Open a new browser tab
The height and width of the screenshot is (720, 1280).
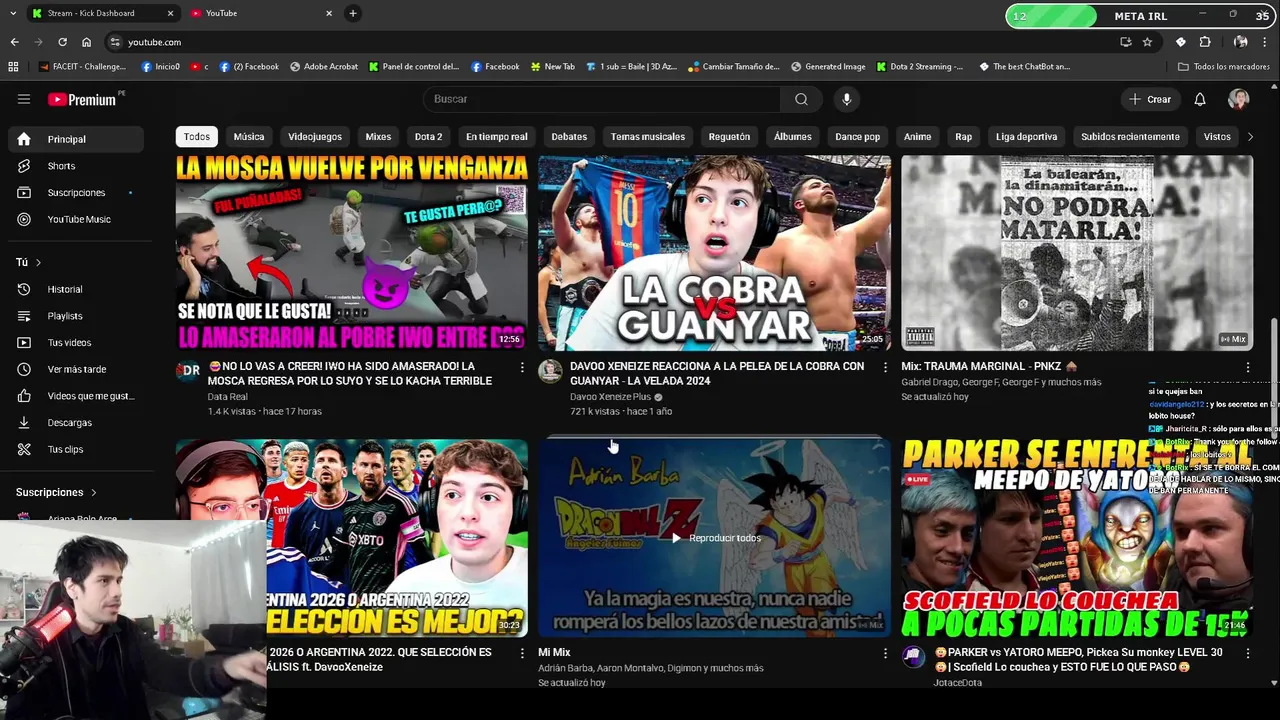click(x=352, y=13)
